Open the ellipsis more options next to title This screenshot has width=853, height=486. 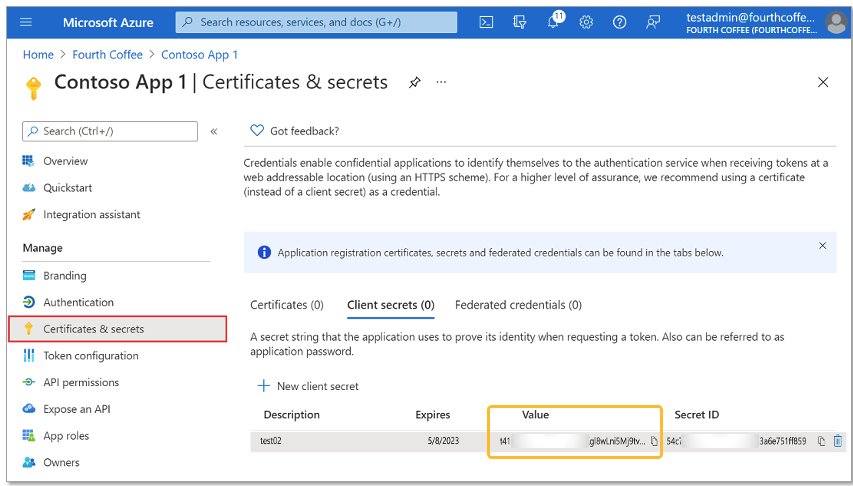pyautogui.click(x=441, y=82)
